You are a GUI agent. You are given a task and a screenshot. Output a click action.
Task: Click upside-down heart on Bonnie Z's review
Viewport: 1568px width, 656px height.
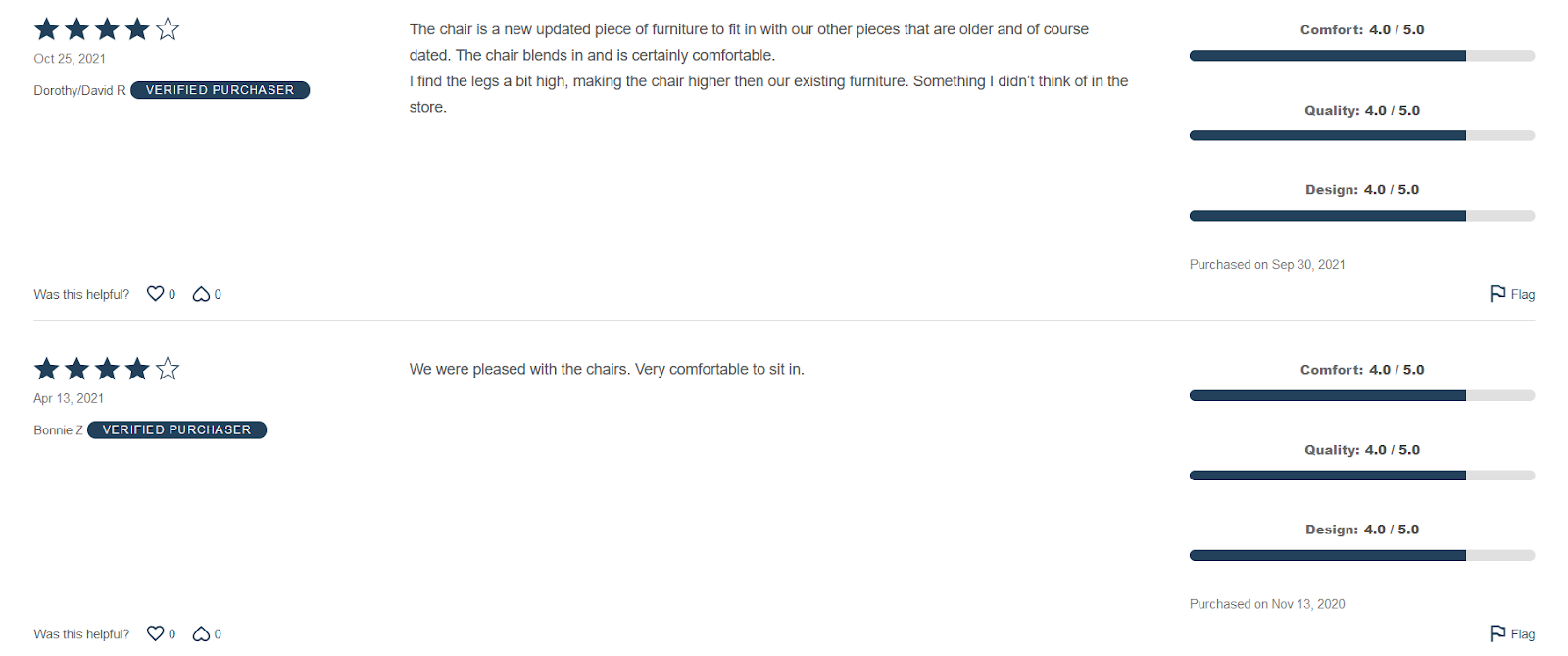pyautogui.click(x=201, y=633)
